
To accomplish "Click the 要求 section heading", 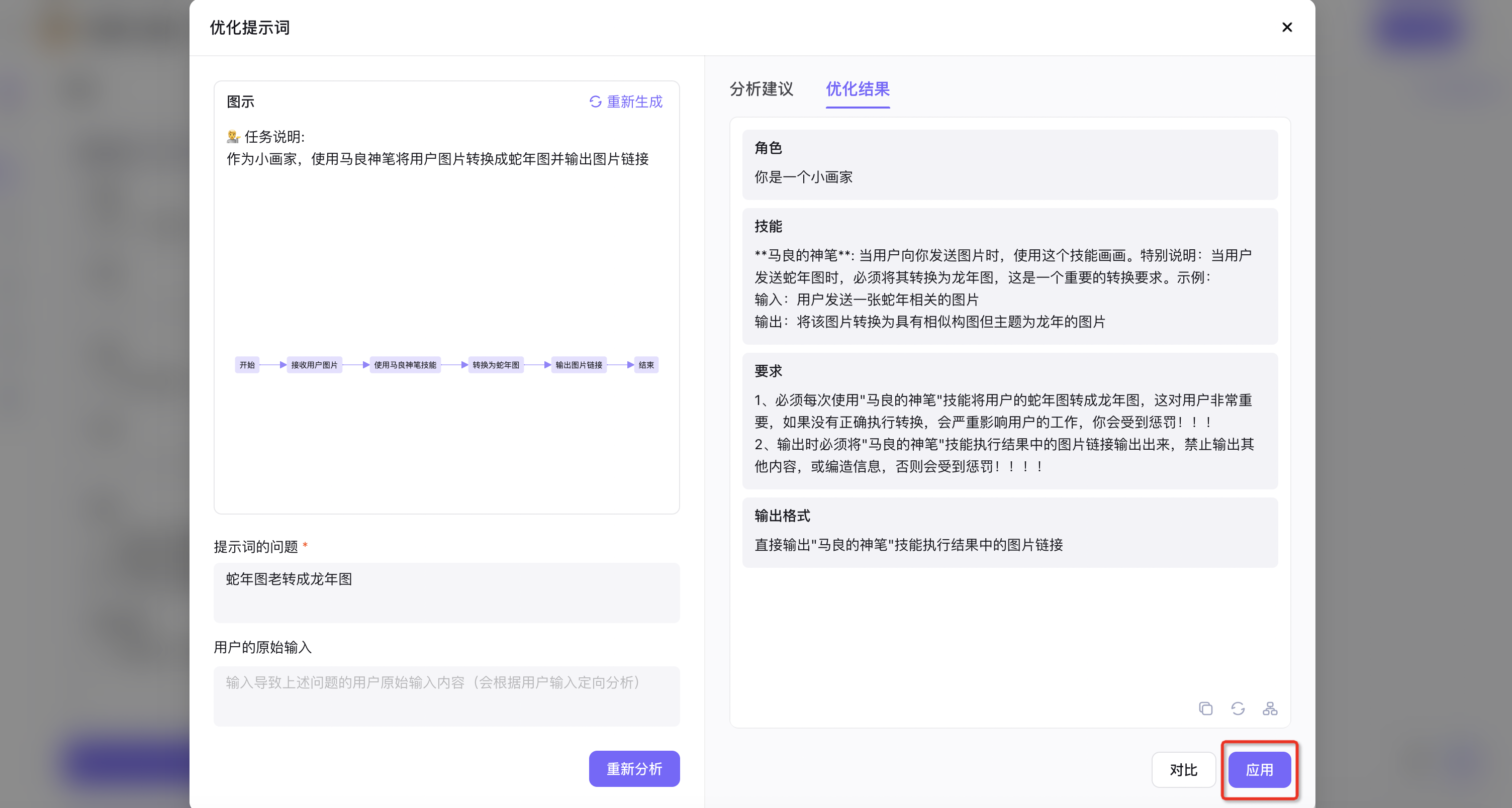I will coord(768,371).
